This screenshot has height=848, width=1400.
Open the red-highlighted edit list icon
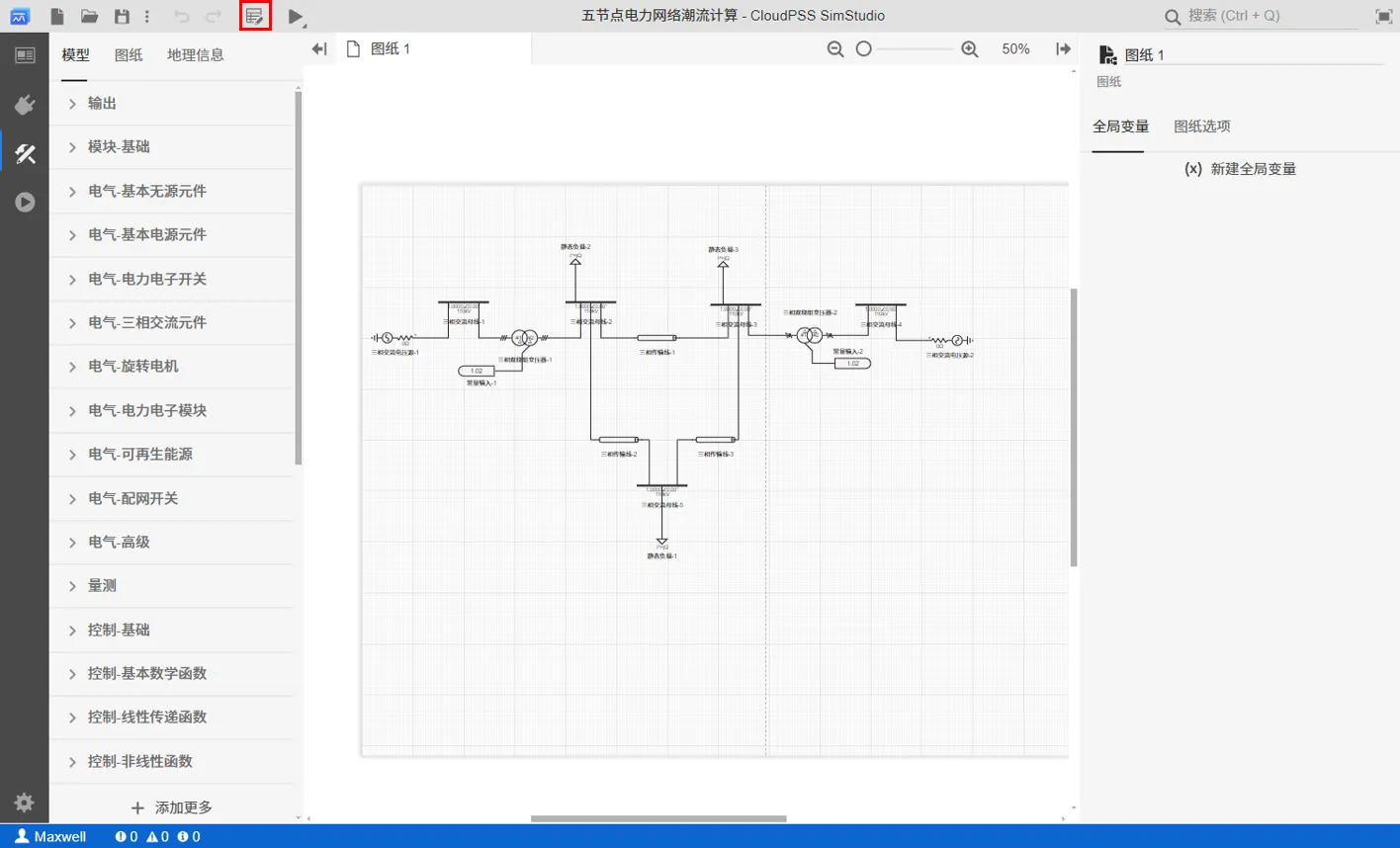(x=255, y=16)
